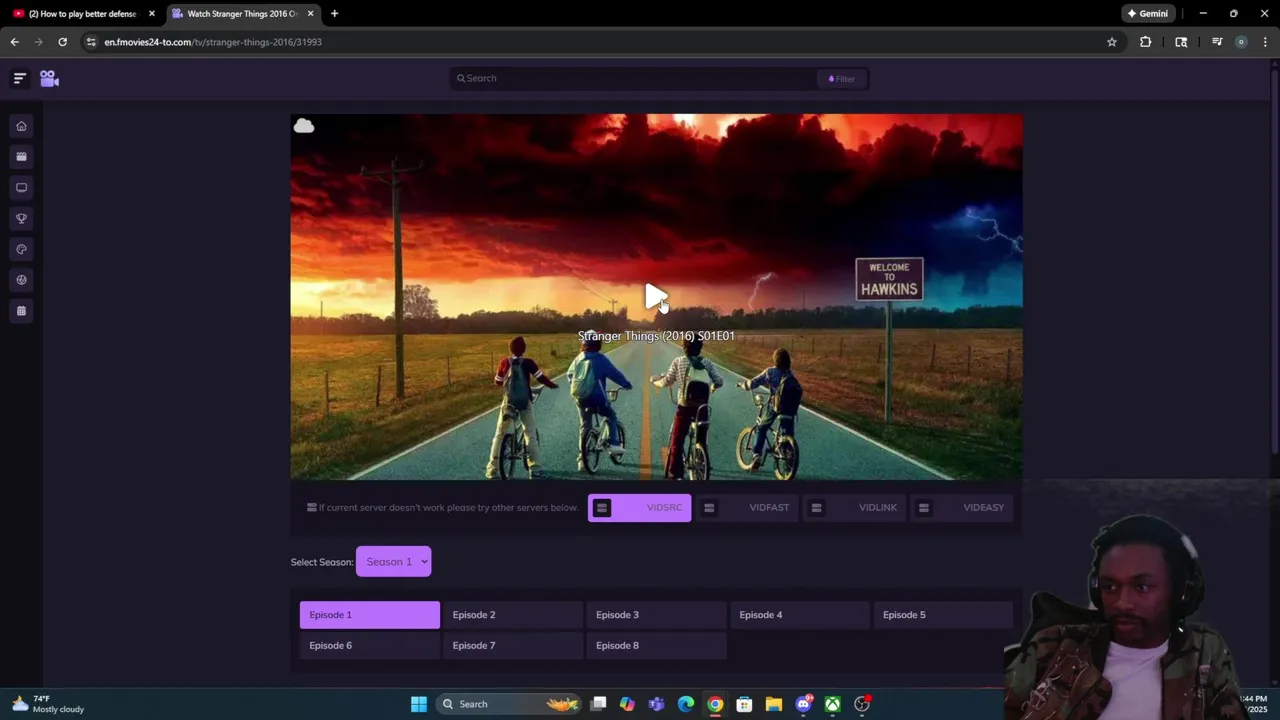The height and width of the screenshot is (720, 1280).
Task: Open the Movies clapperboard sidebar icon
Action: (x=21, y=156)
